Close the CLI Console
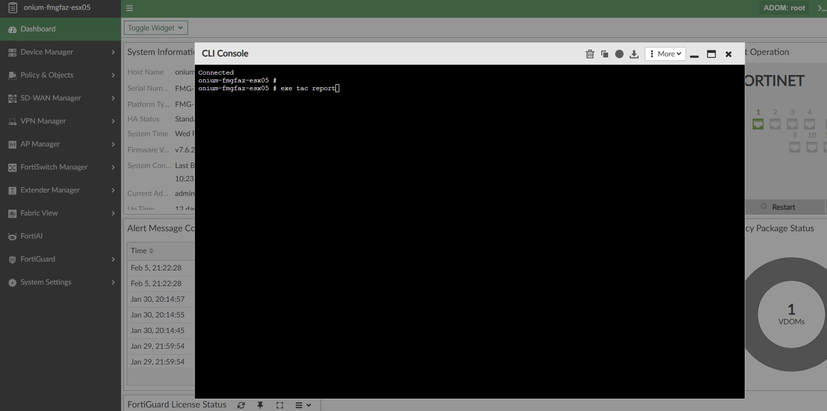Screen dimensions: 827x411 (x=728, y=54)
